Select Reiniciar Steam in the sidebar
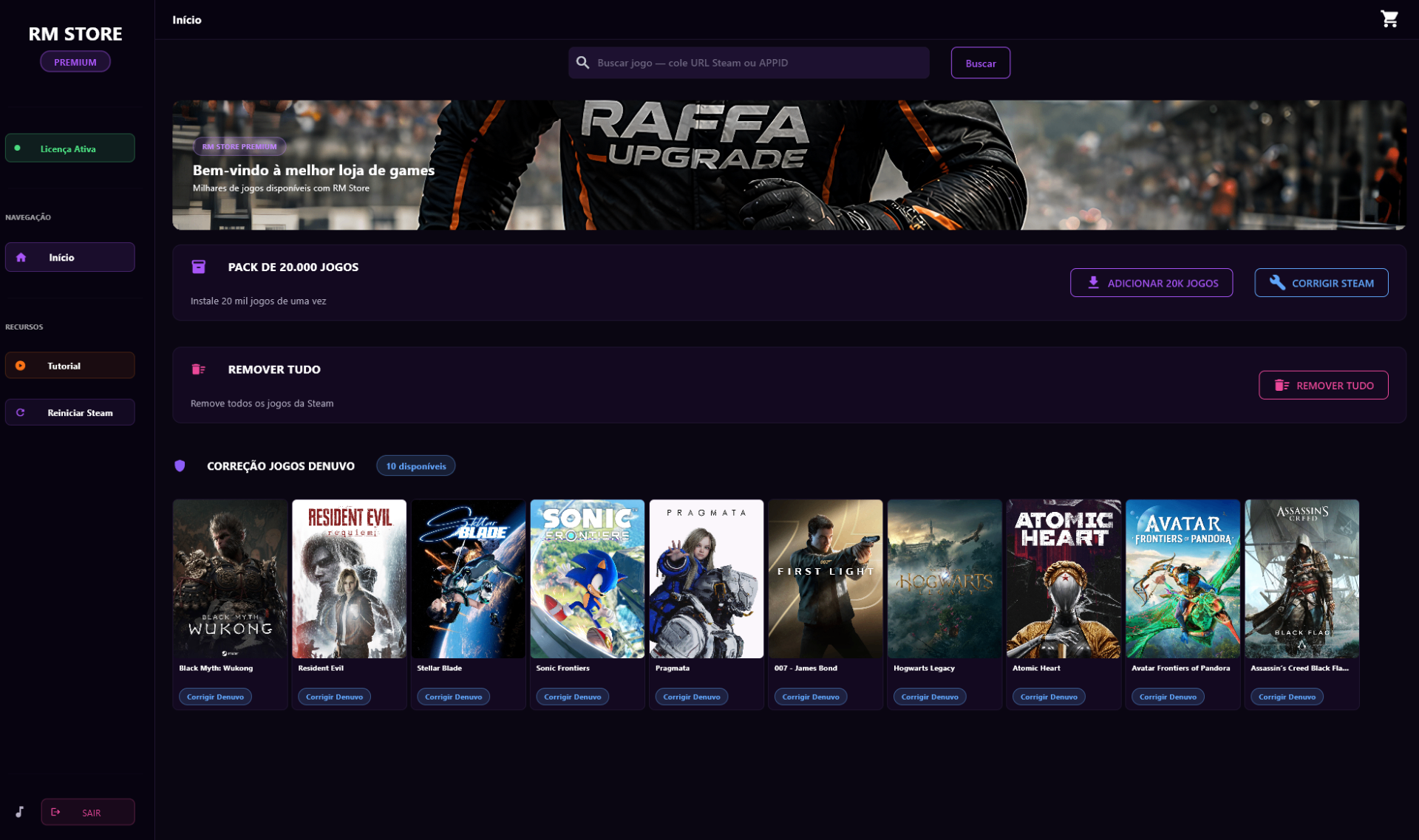 coord(70,412)
